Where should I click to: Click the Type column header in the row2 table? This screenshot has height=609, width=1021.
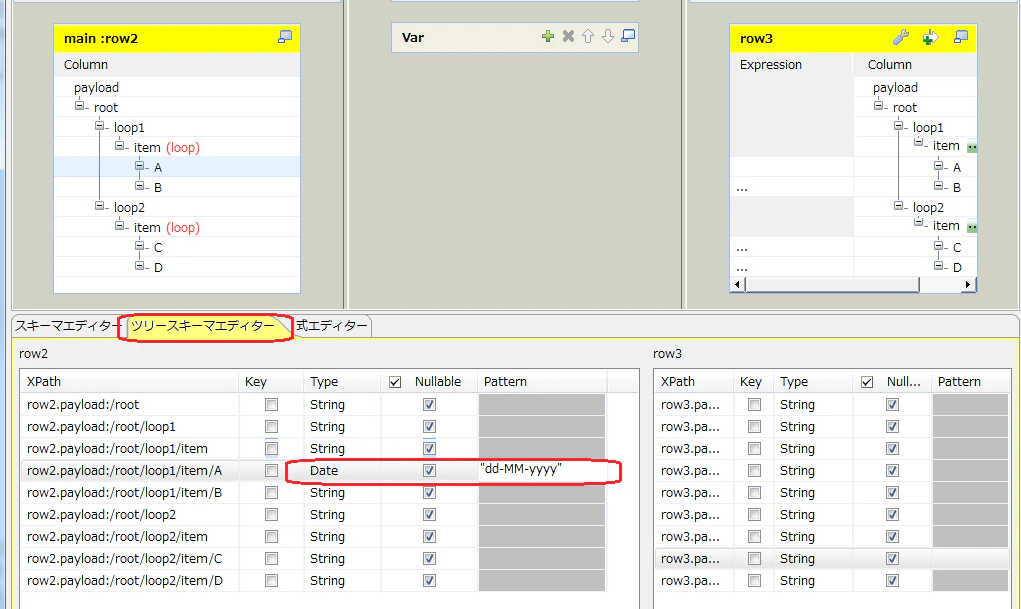pyautogui.click(x=342, y=382)
